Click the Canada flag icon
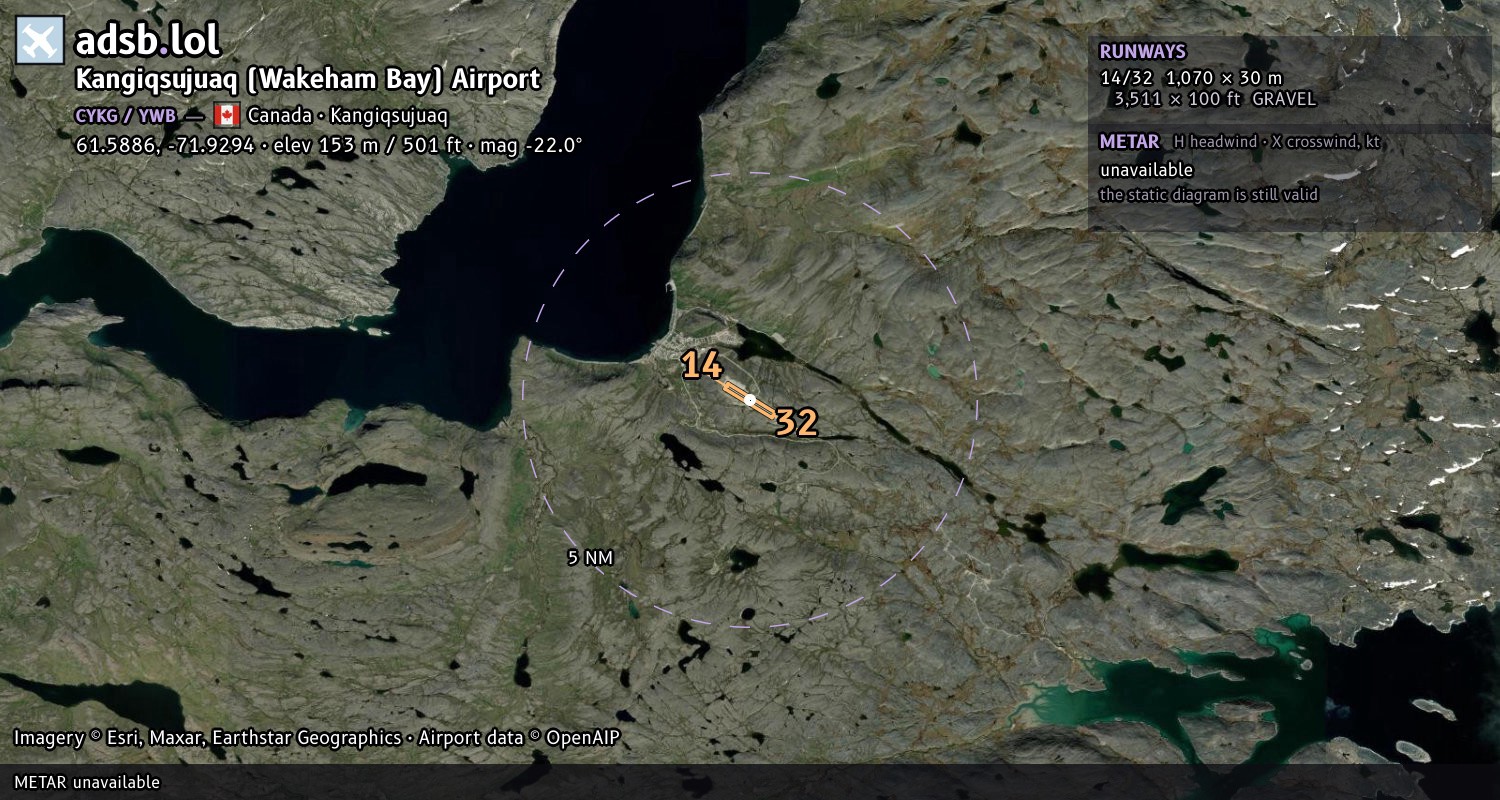The width and height of the screenshot is (1500, 800). tap(227, 114)
